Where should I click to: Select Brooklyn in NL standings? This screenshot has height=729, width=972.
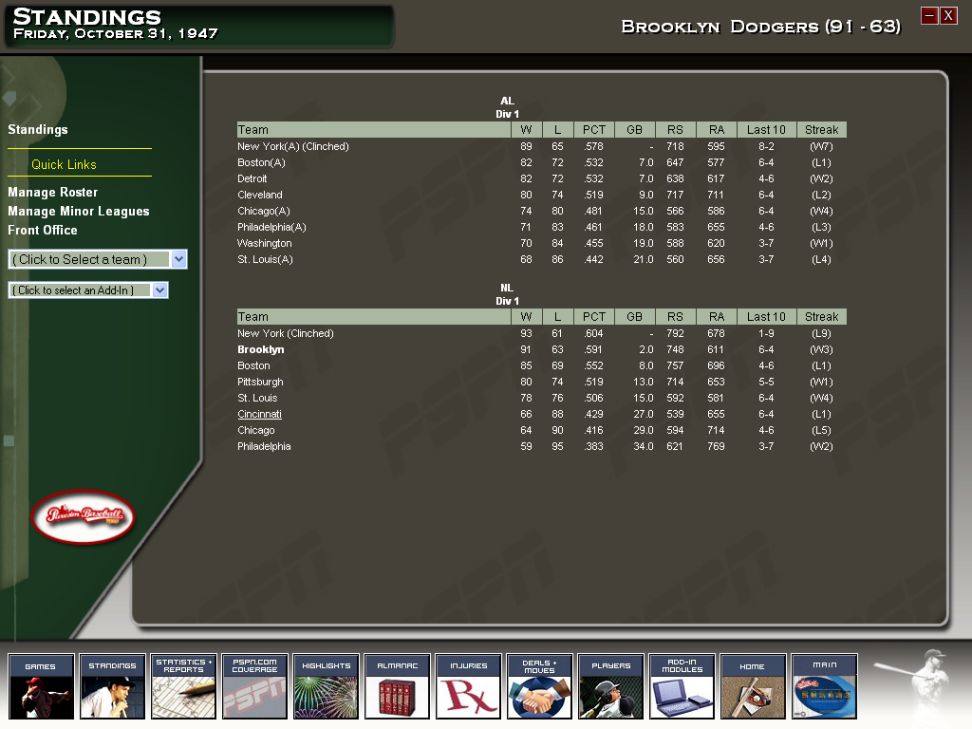pyautogui.click(x=260, y=350)
